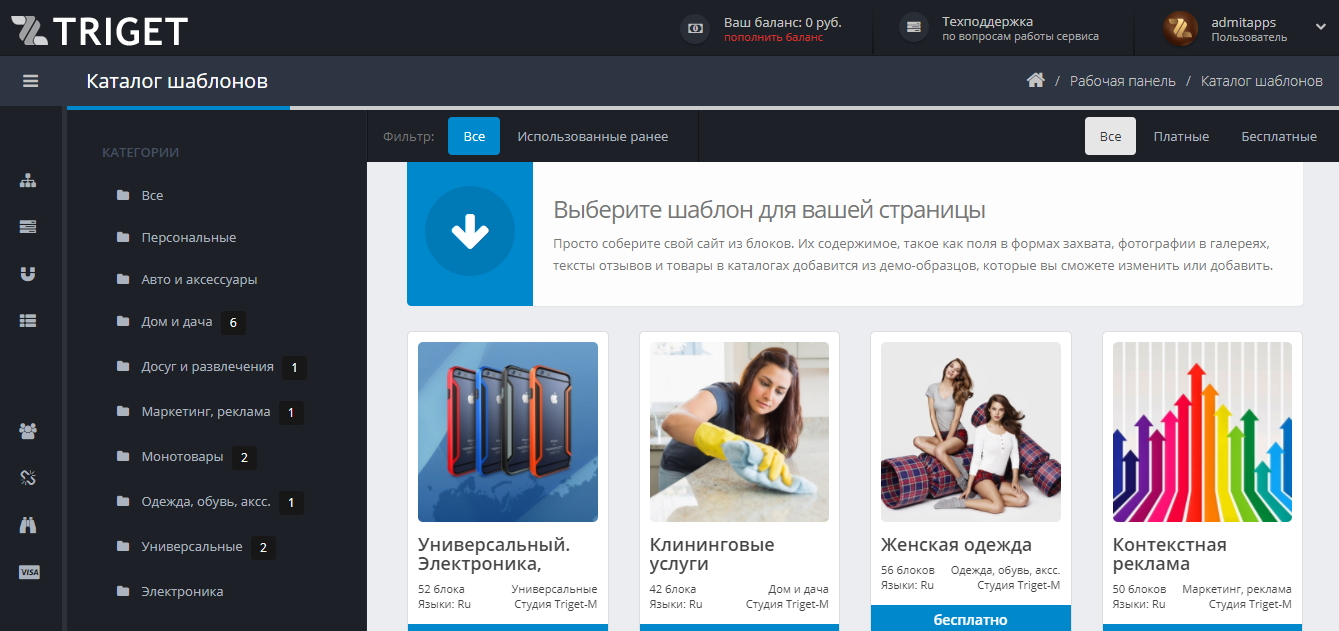Switch filter to "Платные" templates

[1181, 136]
